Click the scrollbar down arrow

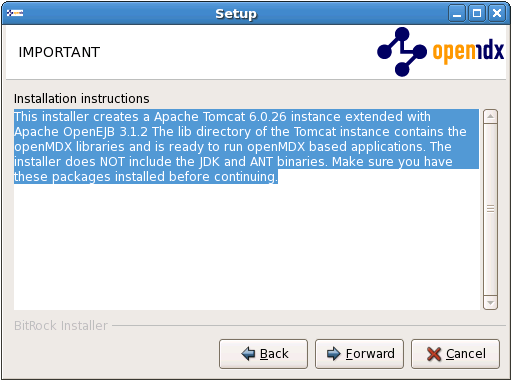pos(490,303)
